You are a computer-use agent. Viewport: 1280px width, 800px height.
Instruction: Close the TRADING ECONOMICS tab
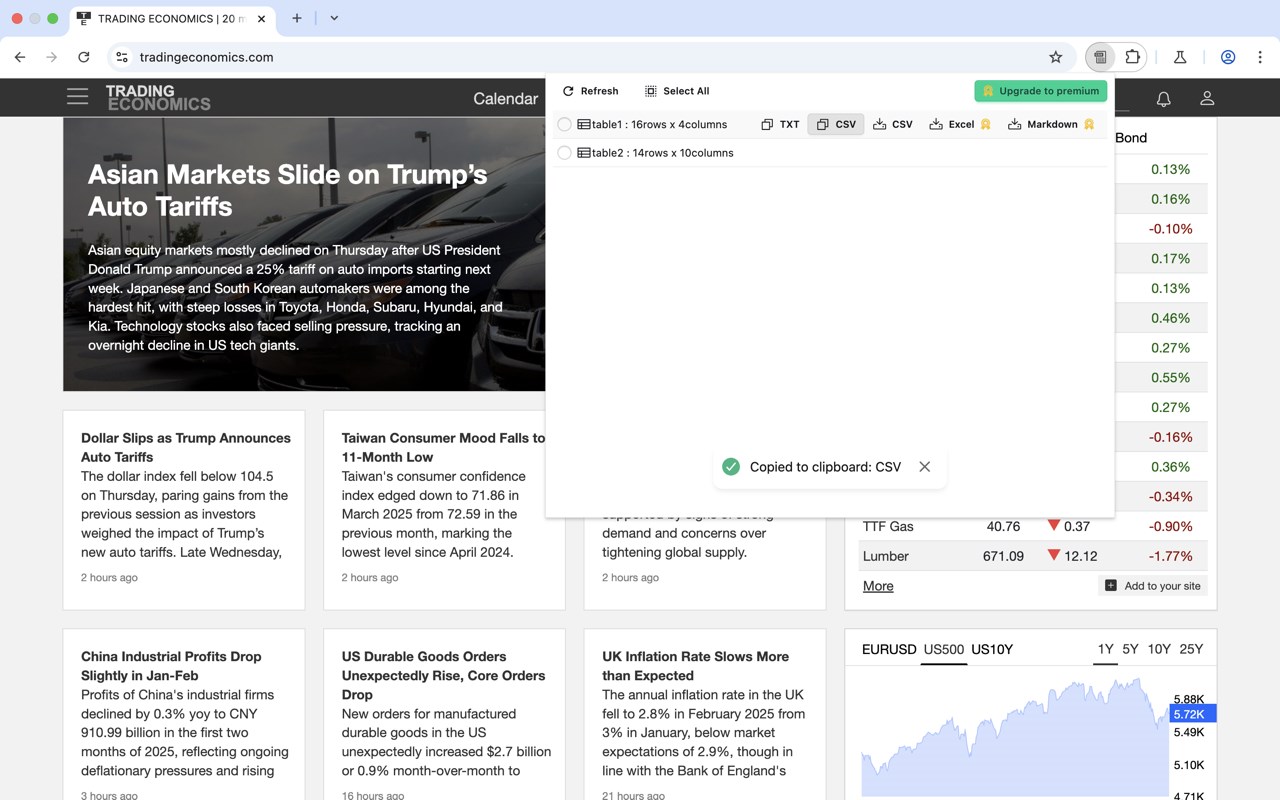pyautogui.click(x=261, y=19)
